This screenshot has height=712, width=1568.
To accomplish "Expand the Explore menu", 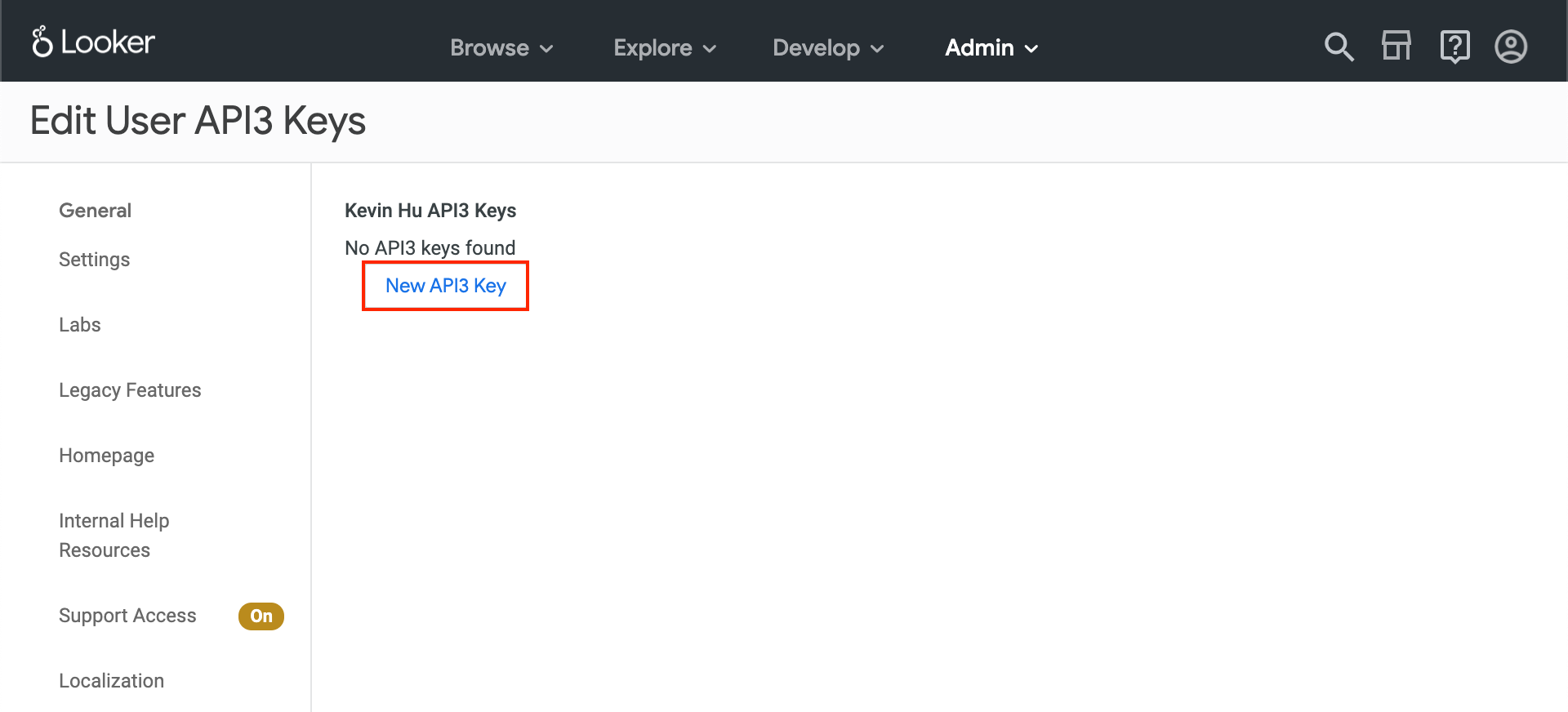I will click(665, 48).
